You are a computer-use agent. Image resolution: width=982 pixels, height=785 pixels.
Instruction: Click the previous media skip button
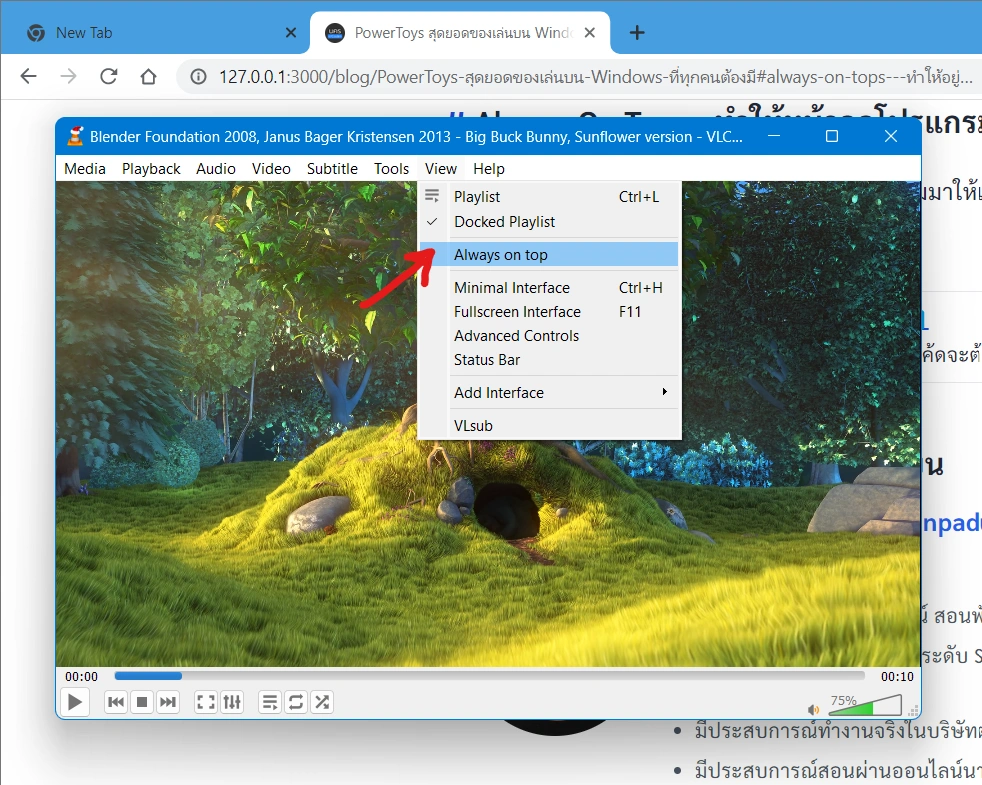pos(116,702)
